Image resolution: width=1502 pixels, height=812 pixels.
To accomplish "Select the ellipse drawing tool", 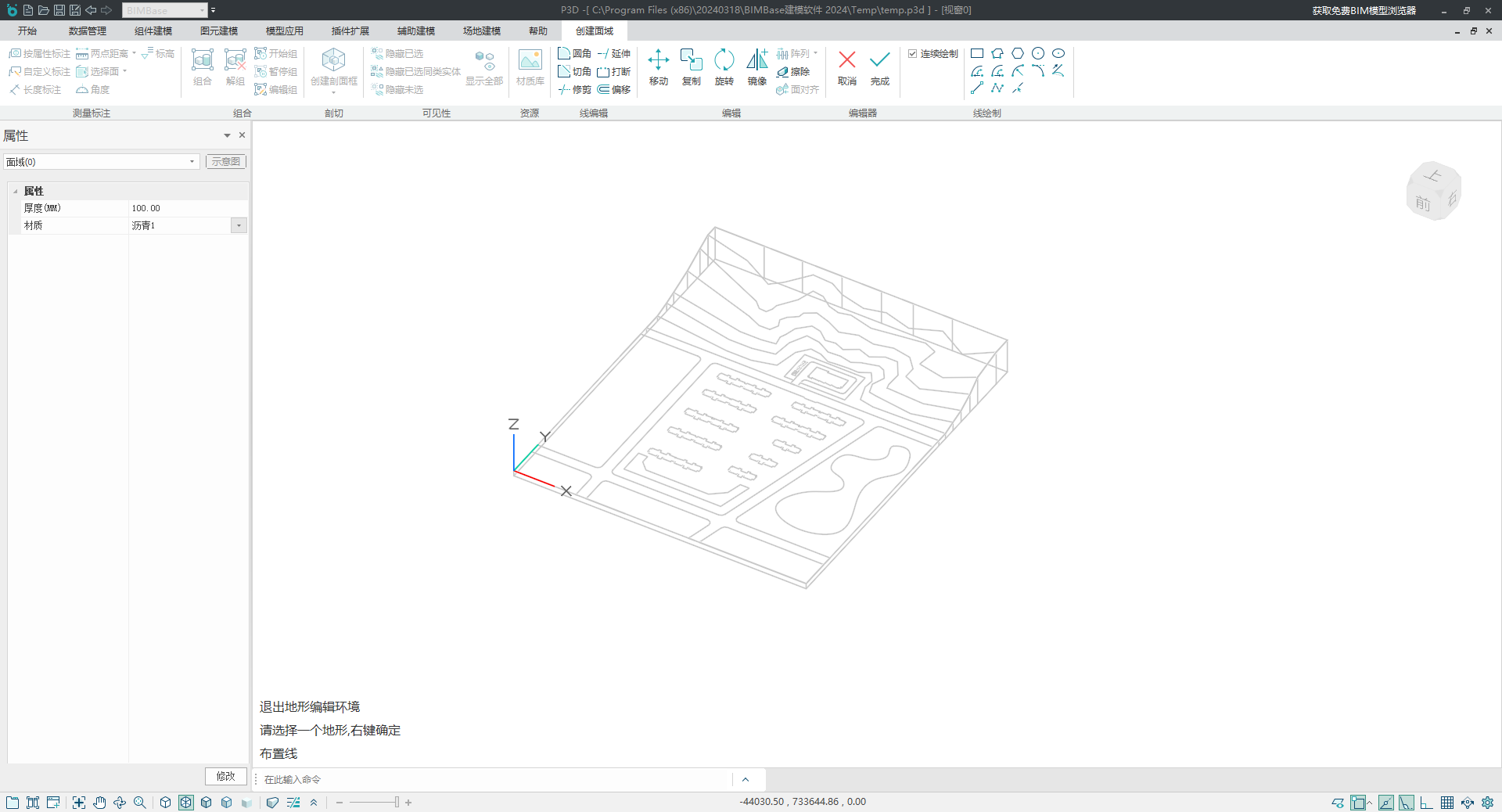I will pos(1058,53).
